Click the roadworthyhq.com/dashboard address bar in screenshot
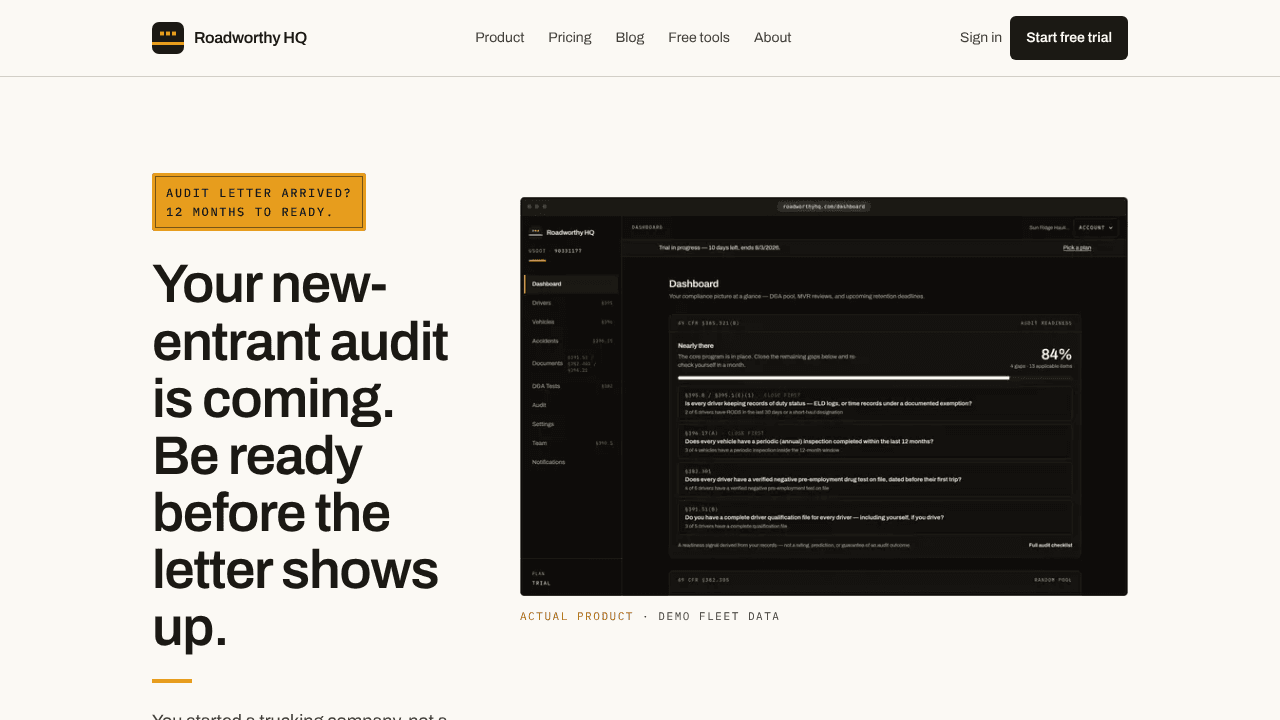 click(824, 206)
